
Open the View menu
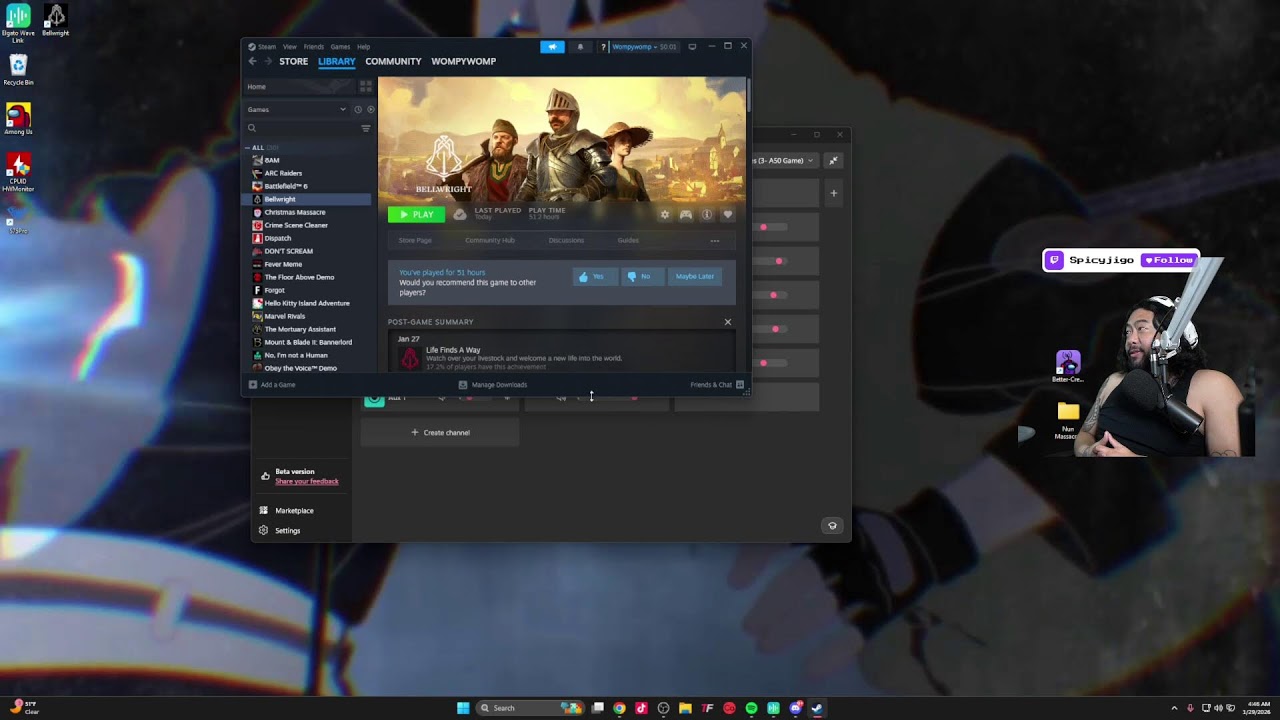click(289, 47)
